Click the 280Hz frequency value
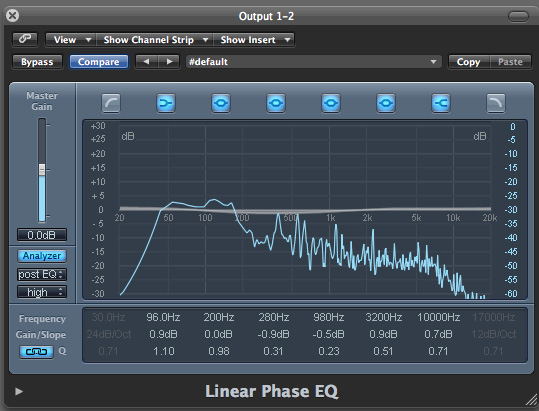 tap(274, 317)
